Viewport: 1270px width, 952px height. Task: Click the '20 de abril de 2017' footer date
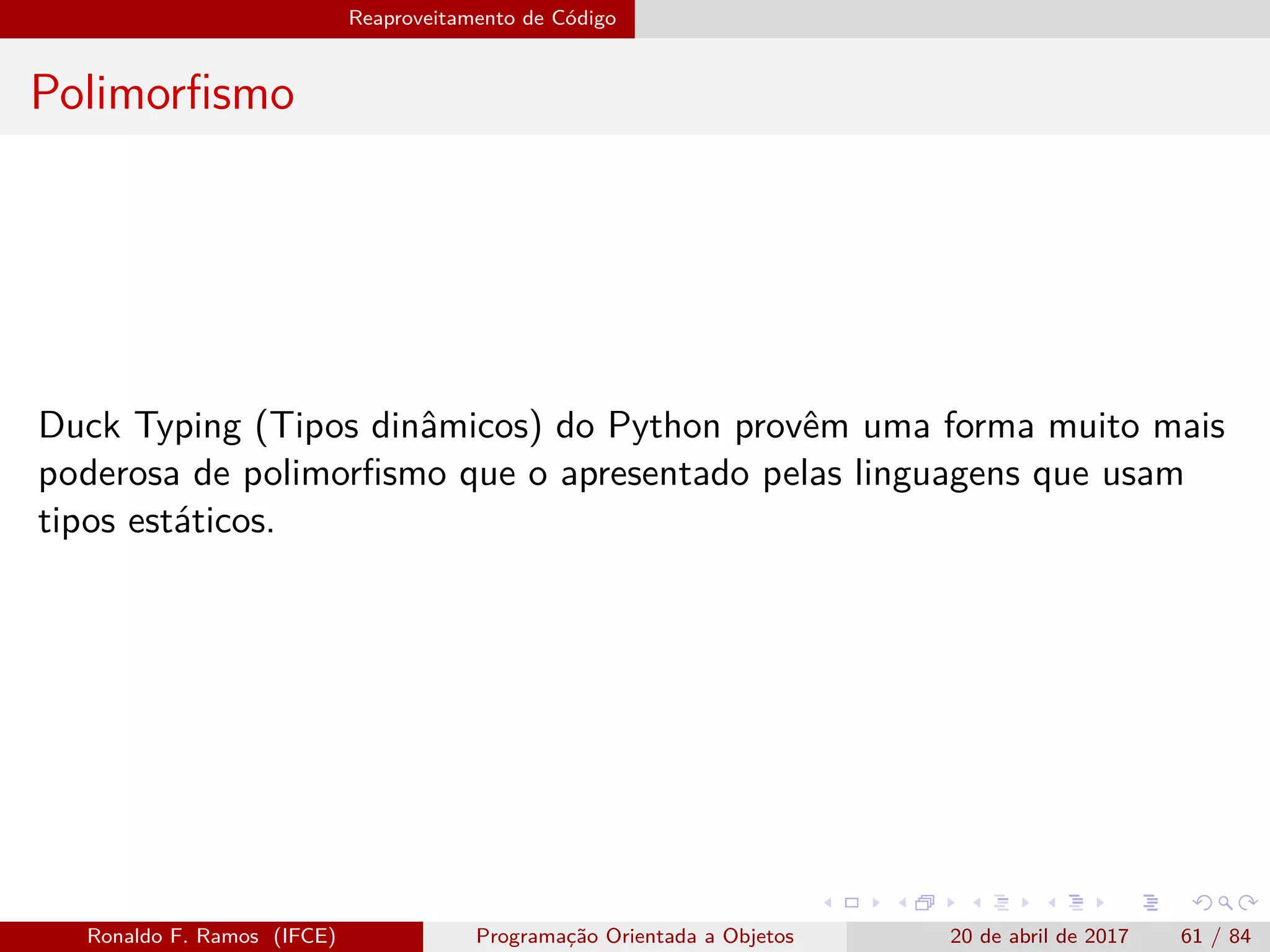1039,936
